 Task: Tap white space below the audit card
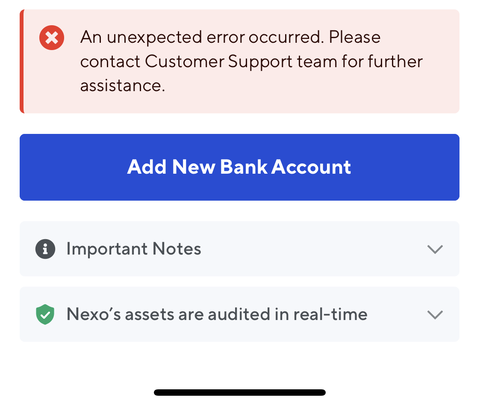(239, 363)
